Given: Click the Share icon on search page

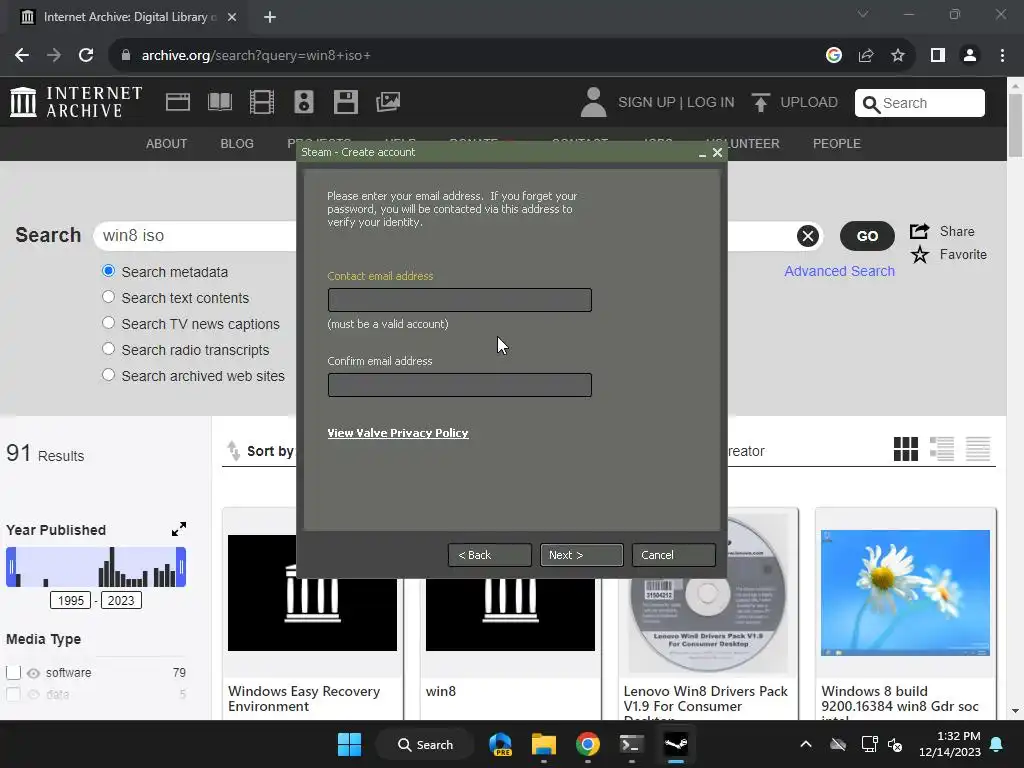Looking at the screenshot, I should [x=920, y=231].
